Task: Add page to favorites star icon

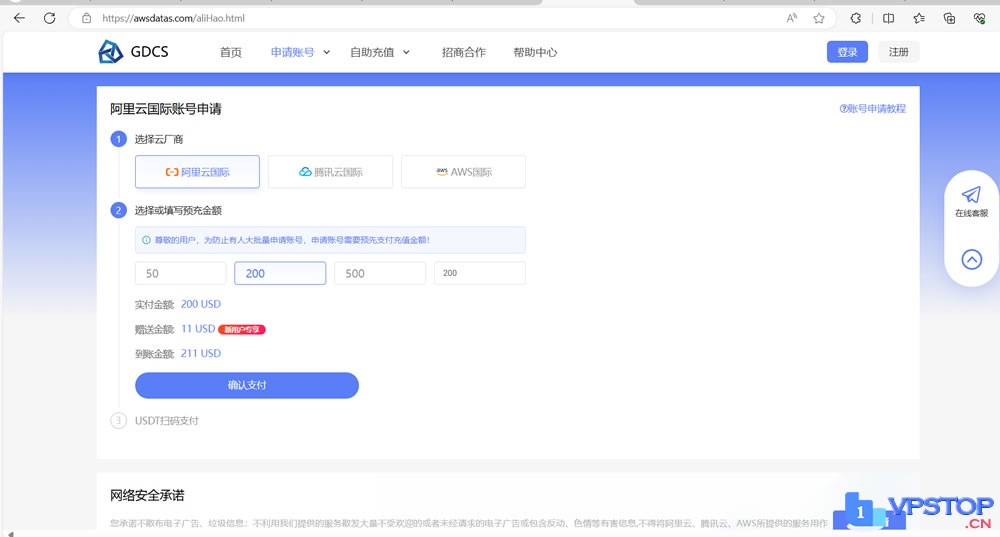Action: click(819, 18)
